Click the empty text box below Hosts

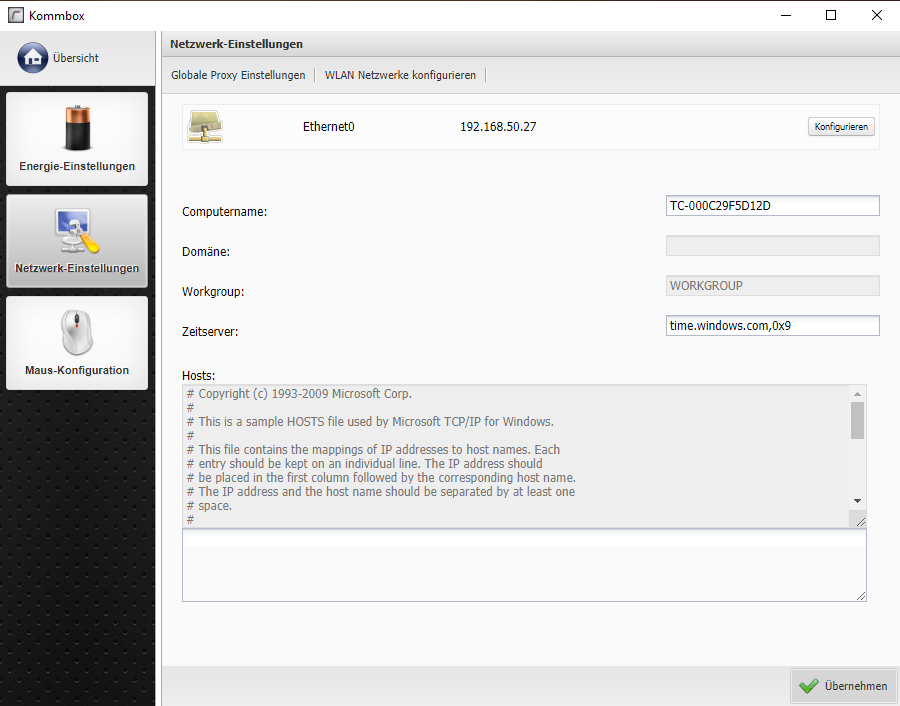click(x=523, y=565)
